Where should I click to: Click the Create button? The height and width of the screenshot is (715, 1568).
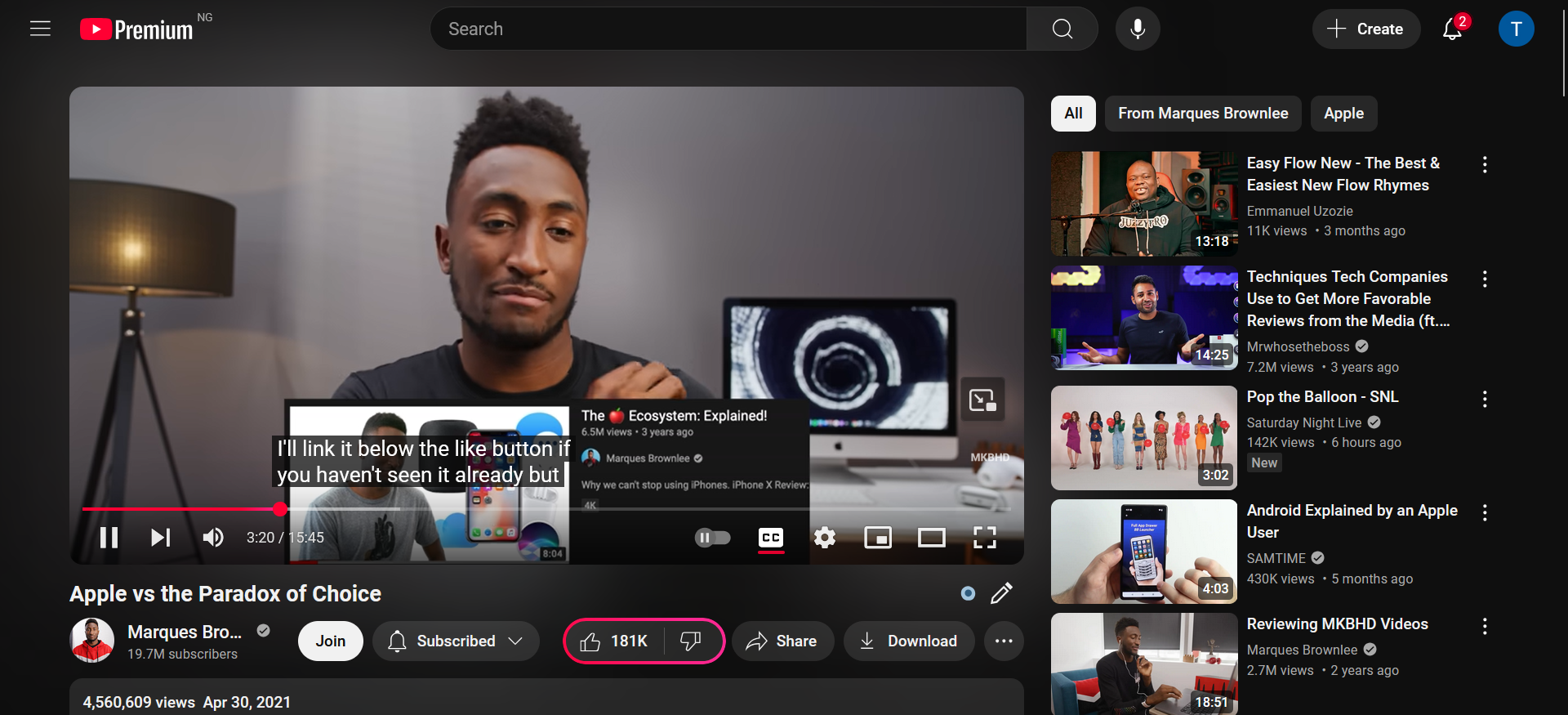1365,29
